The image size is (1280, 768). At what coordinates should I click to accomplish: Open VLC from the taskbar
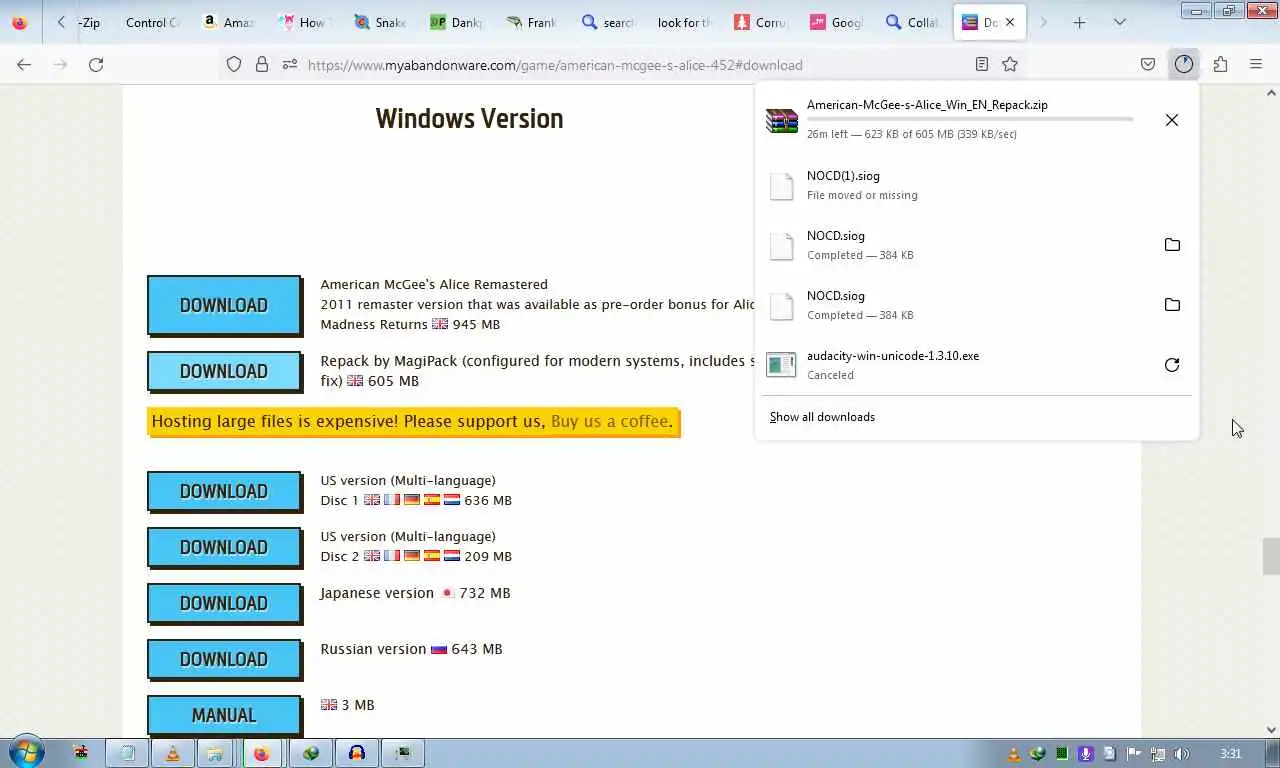click(172, 753)
